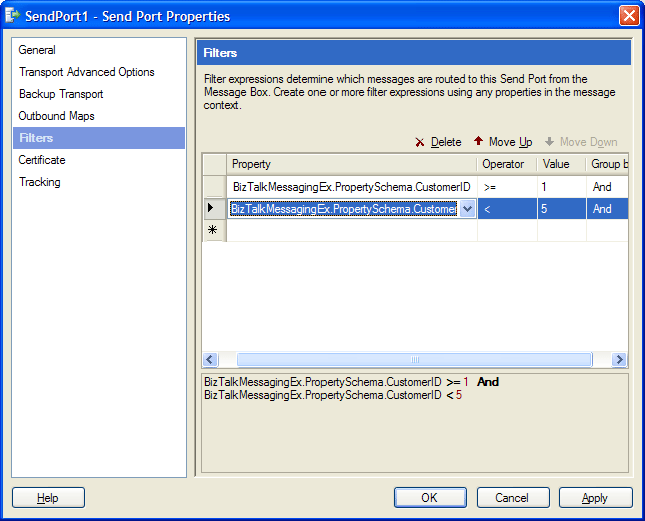
Task: Click the CustomerID < 5 expression line
Action: [x=333, y=395]
